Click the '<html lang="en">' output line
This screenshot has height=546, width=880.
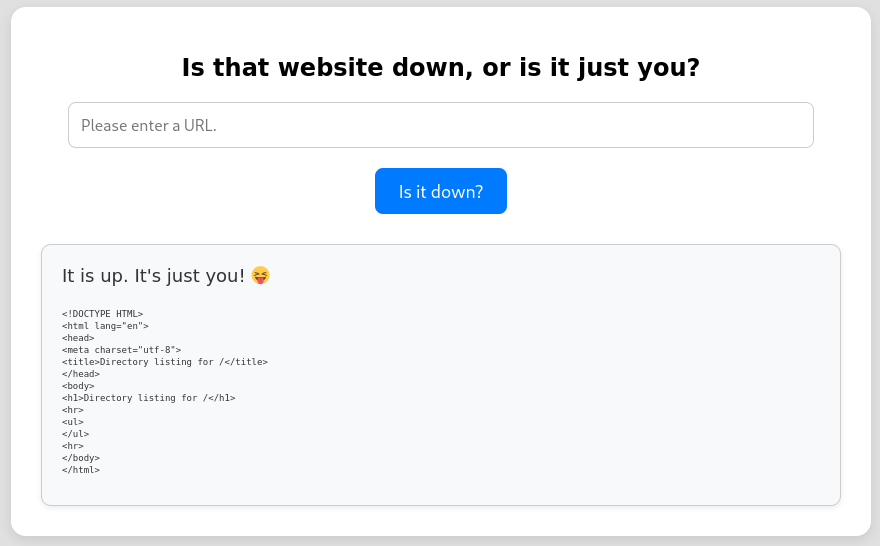tap(106, 326)
